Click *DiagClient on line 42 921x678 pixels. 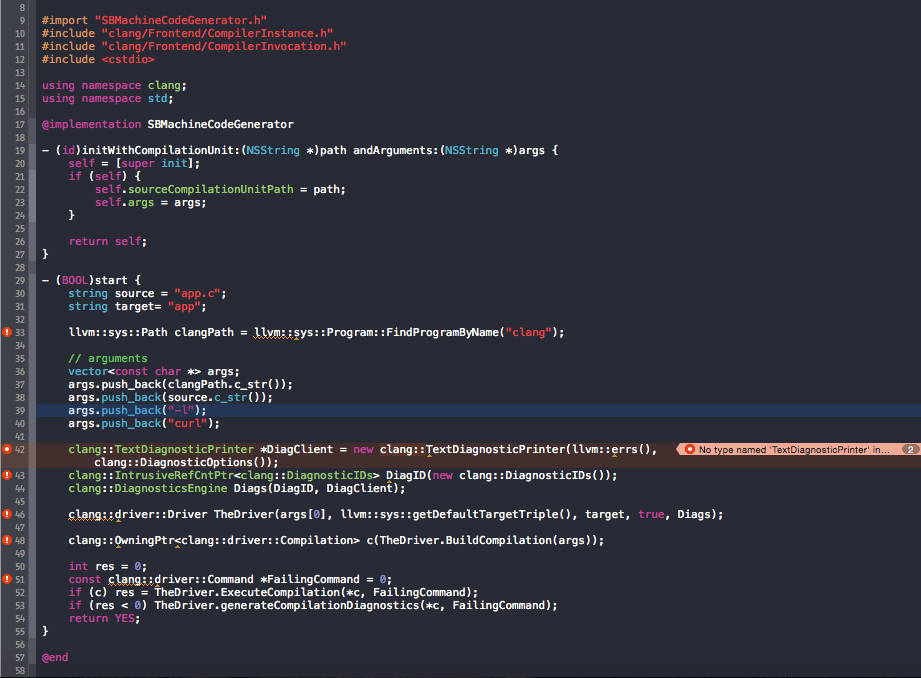(x=297, y=449)
